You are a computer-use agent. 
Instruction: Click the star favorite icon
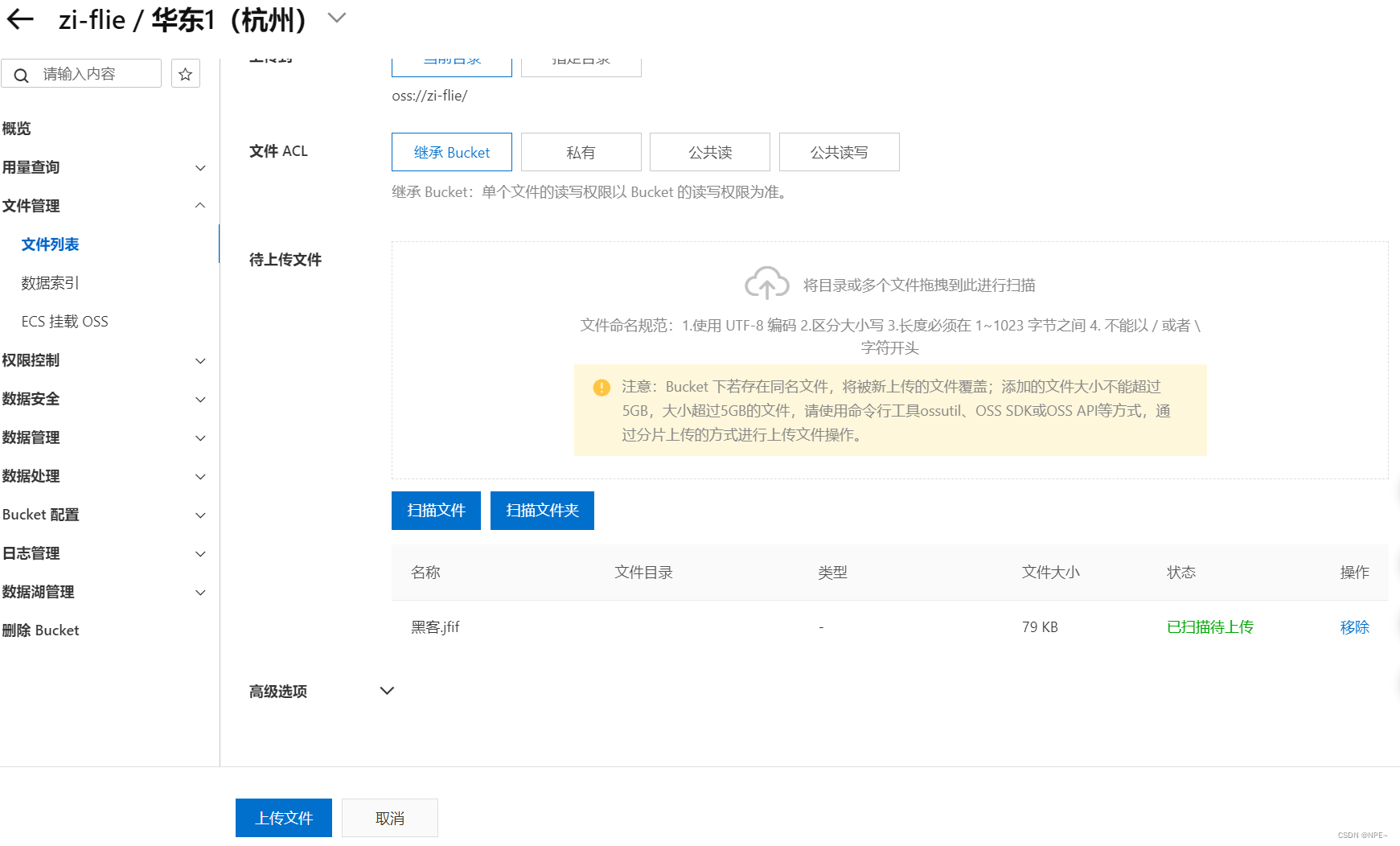(186, 74)
